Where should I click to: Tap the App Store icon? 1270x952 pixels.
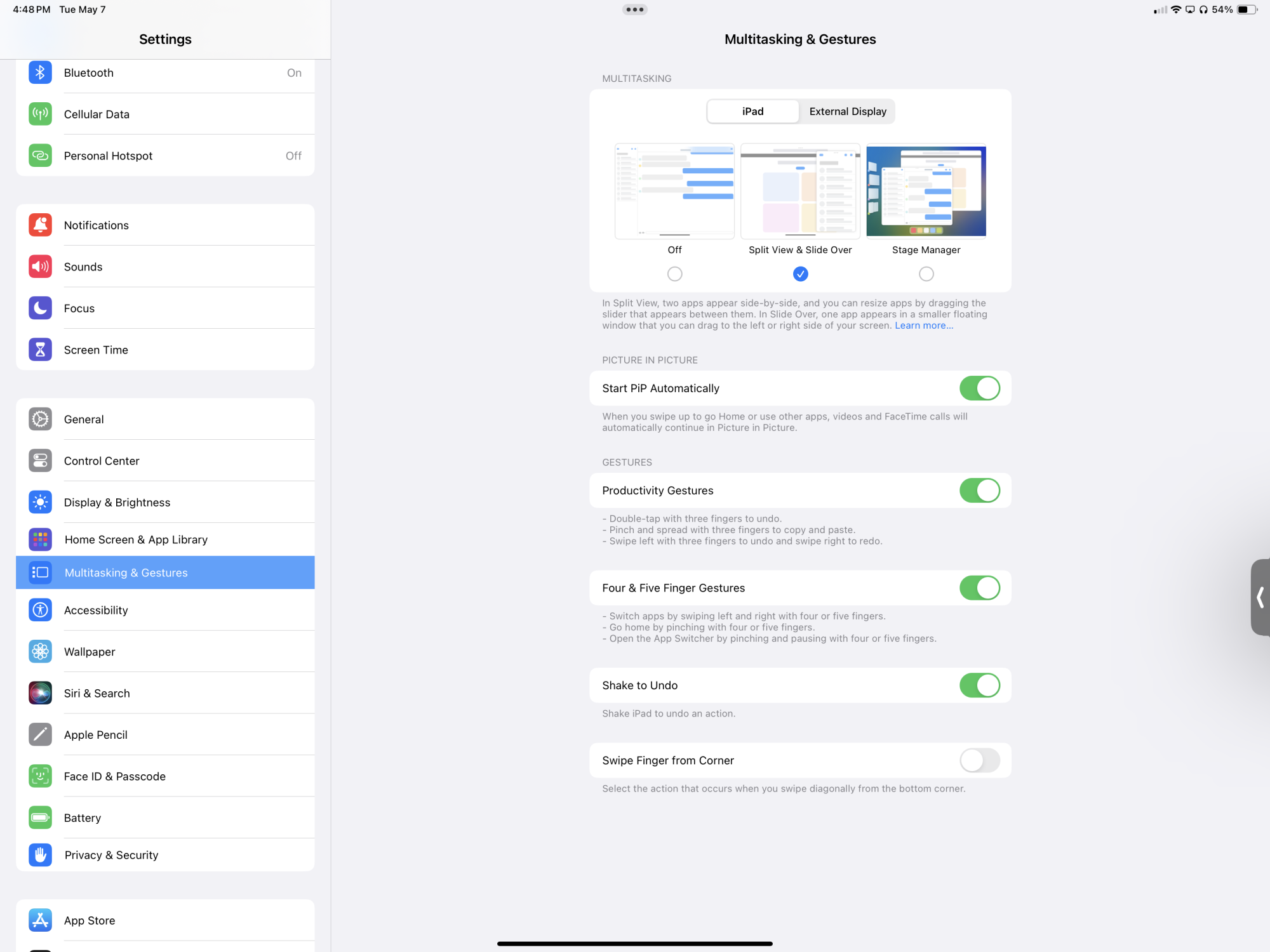[x=40, y=920]
